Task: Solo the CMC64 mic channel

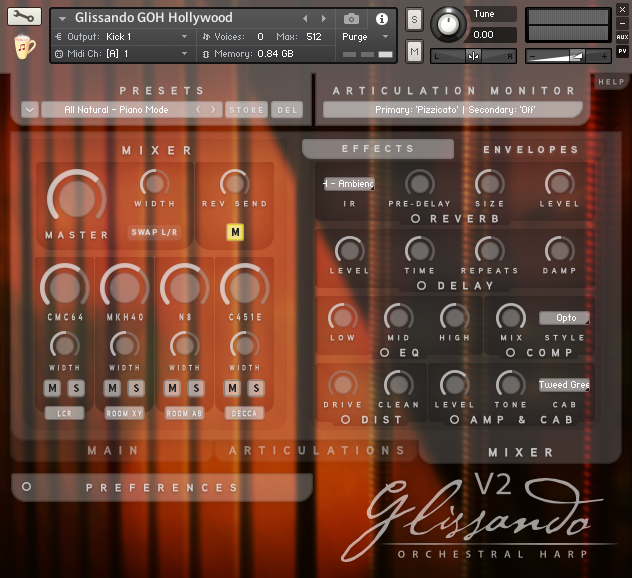Action: (x=76, y=388)
